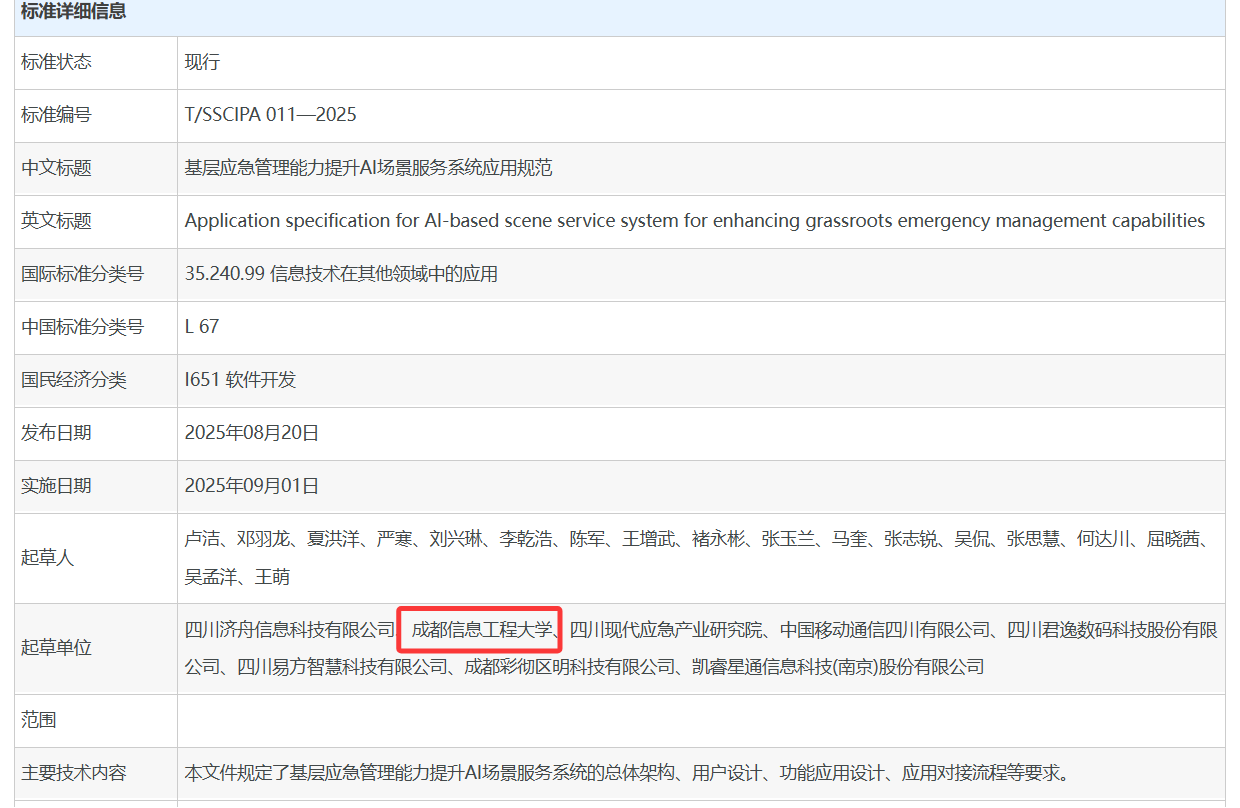Click 四川济舟信息科技有限公司 in drafting units

pyautogui.click(x=290, y=630)
